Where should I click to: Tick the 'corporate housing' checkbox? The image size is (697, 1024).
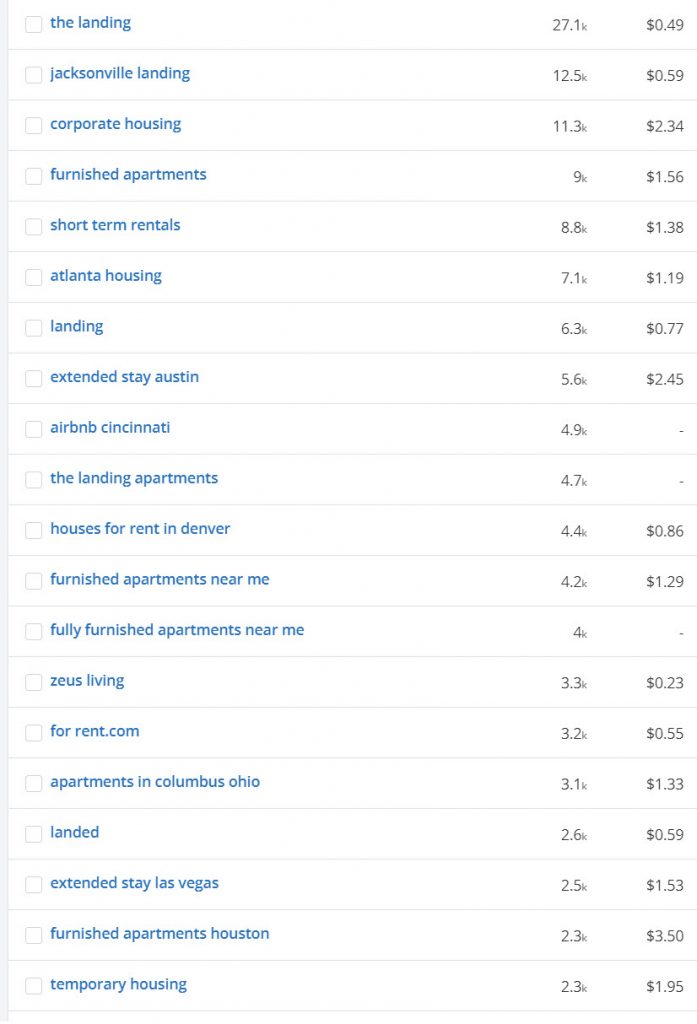click(34, 125)
